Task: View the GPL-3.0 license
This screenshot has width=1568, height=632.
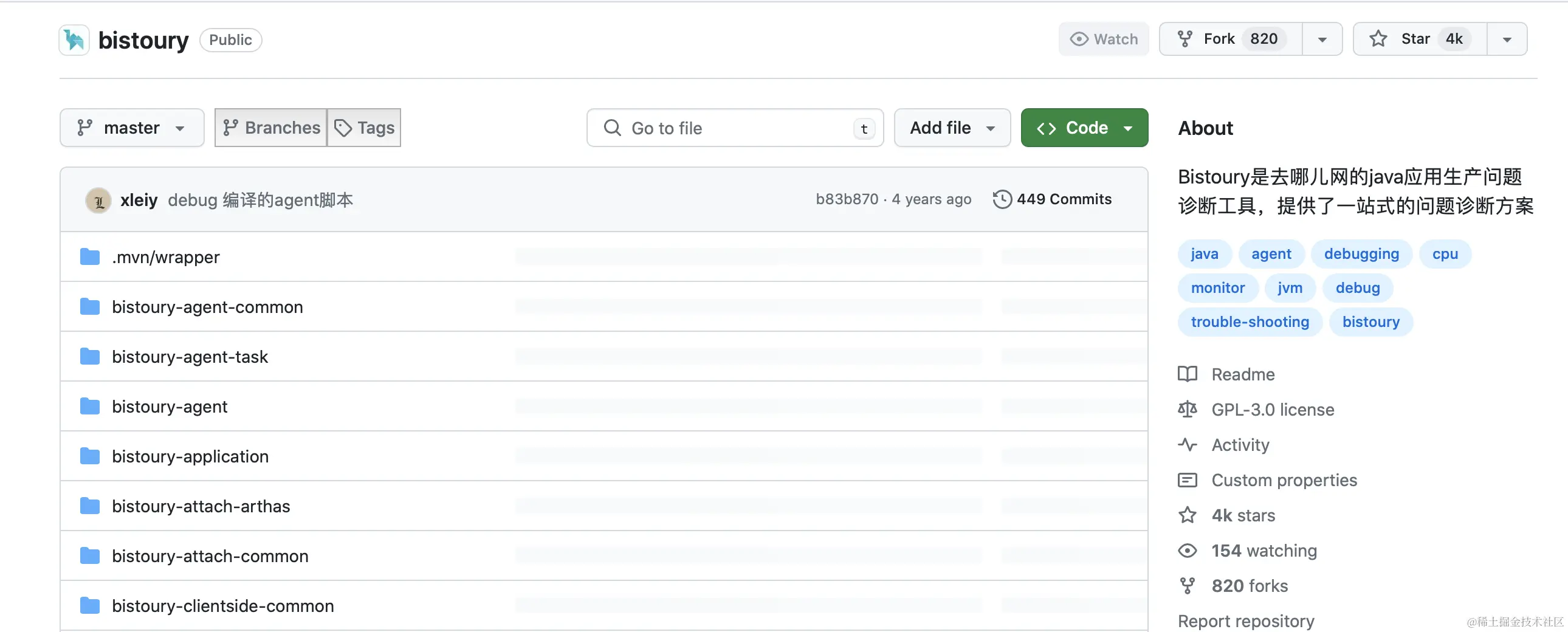Action: 1272,410
